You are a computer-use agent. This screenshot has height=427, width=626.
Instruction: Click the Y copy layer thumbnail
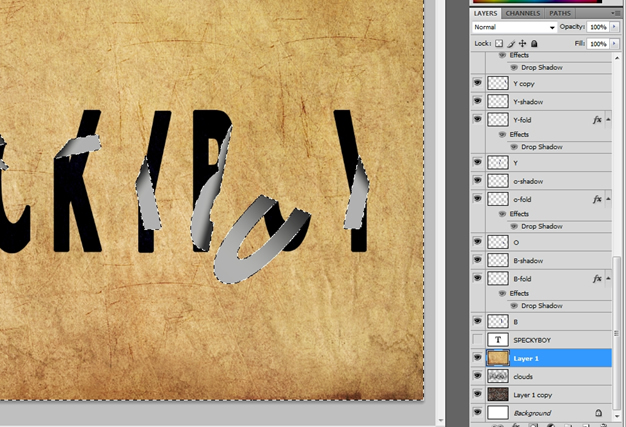click(498, 83)
